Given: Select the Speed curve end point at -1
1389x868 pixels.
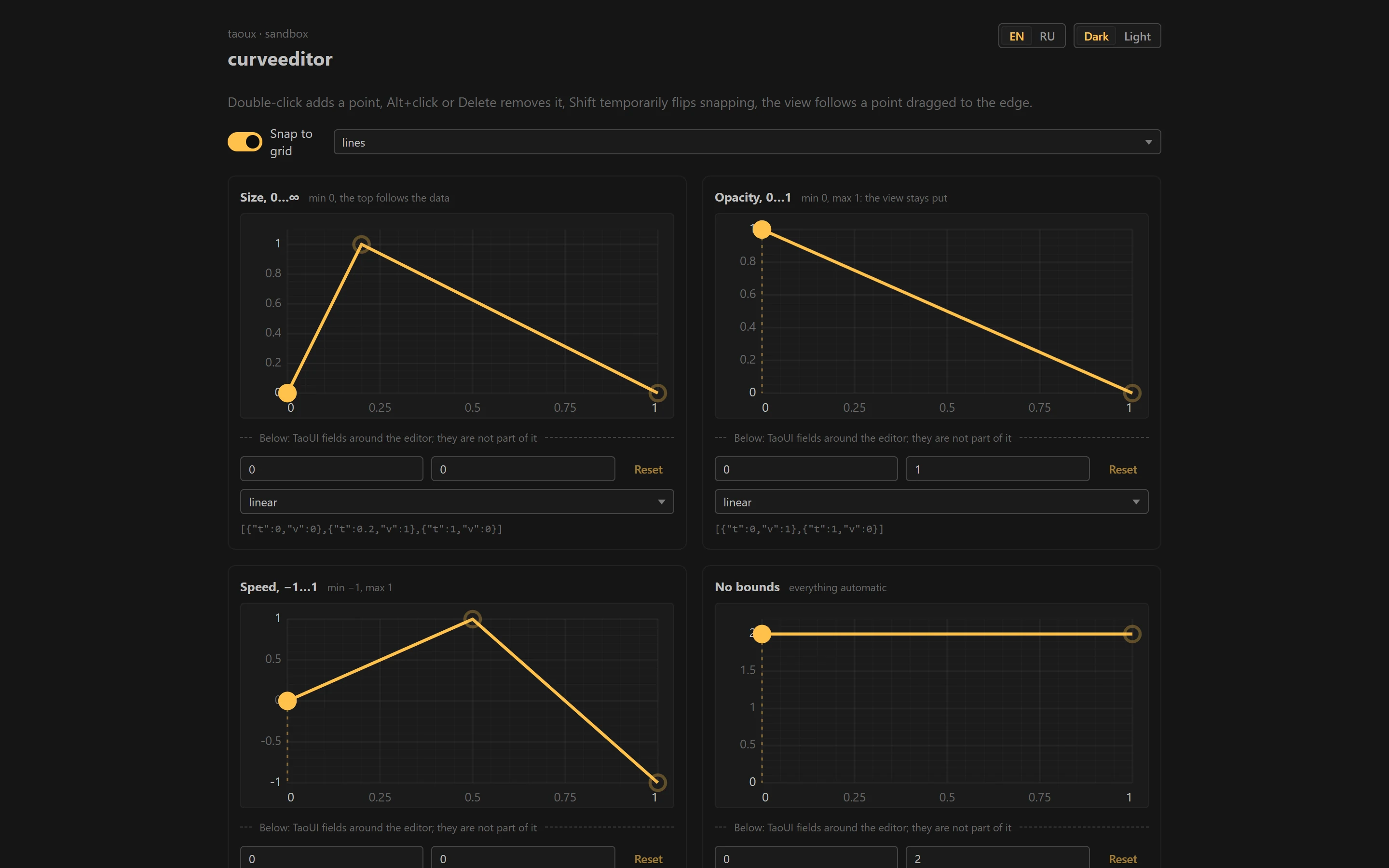Looking at the screenshot, I should click(x=657, y=783).
